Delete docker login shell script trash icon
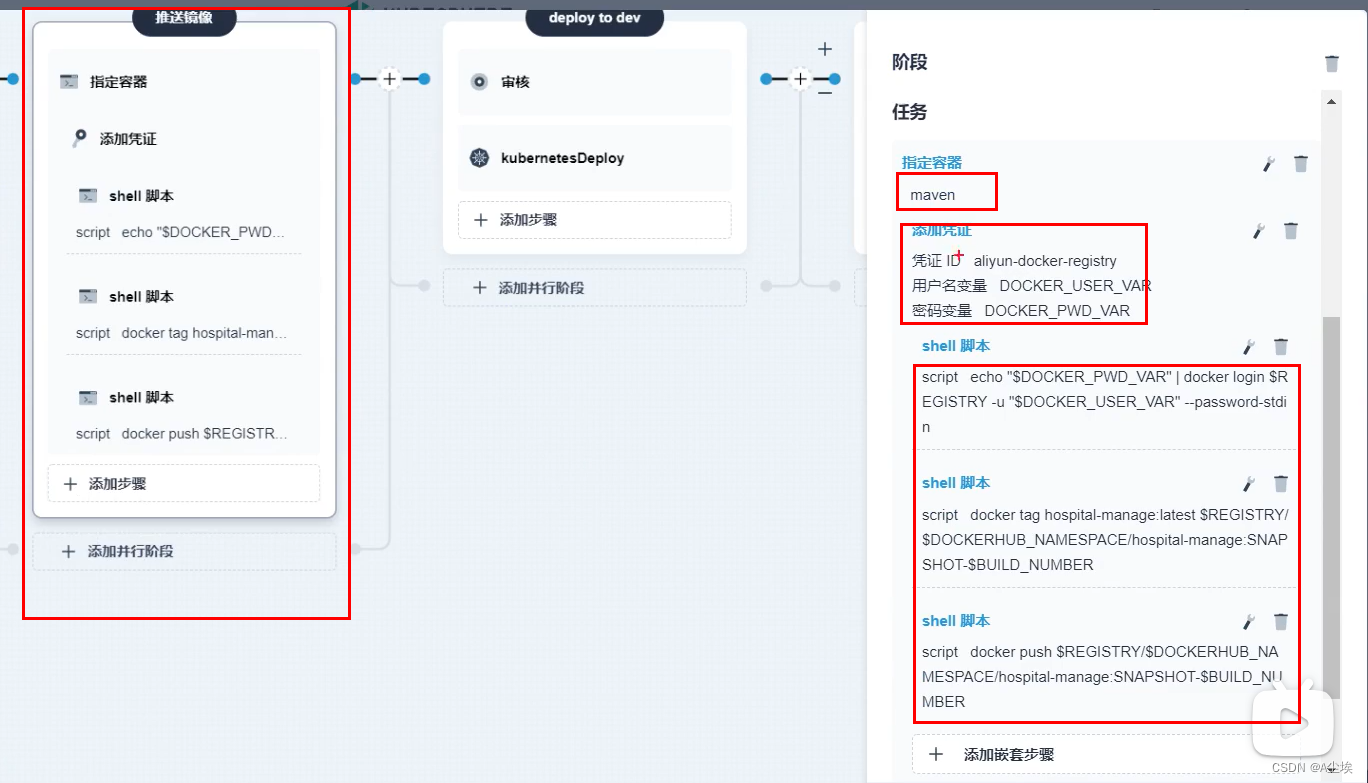The width and height of the screenshot is (1368, 783). [x=1281, y=347]
